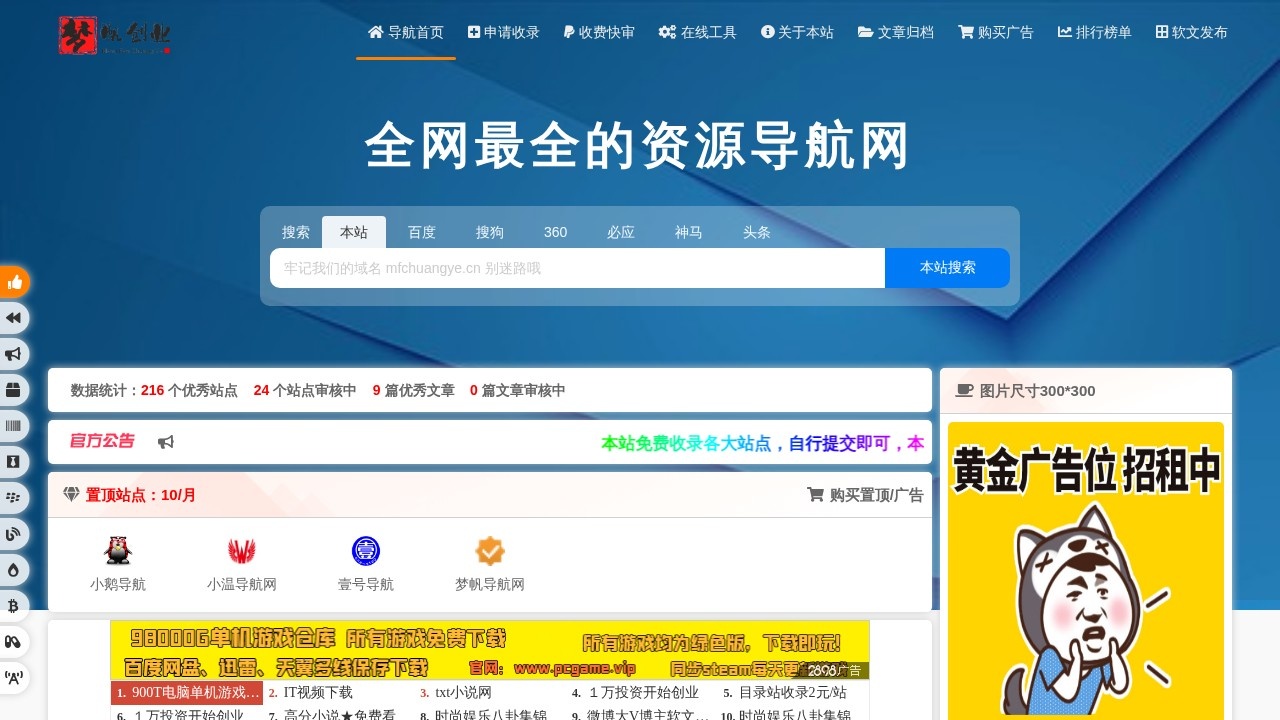Click the 壹号导航 blue circle icon
Image resolution: width=1280 pixels, height=720 pixels.
click(x=366, y=551)
